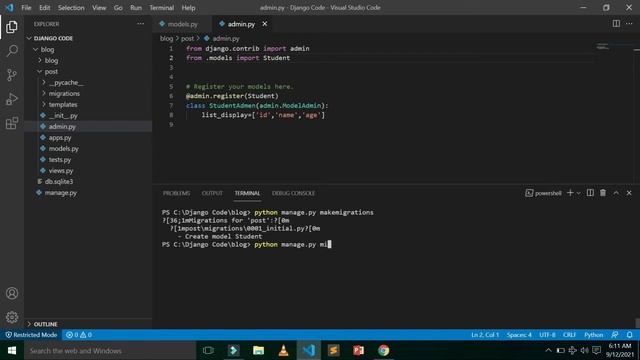Select the Terminal panel tab
Viewport: 640px width, 360px height.
point(247,193)
